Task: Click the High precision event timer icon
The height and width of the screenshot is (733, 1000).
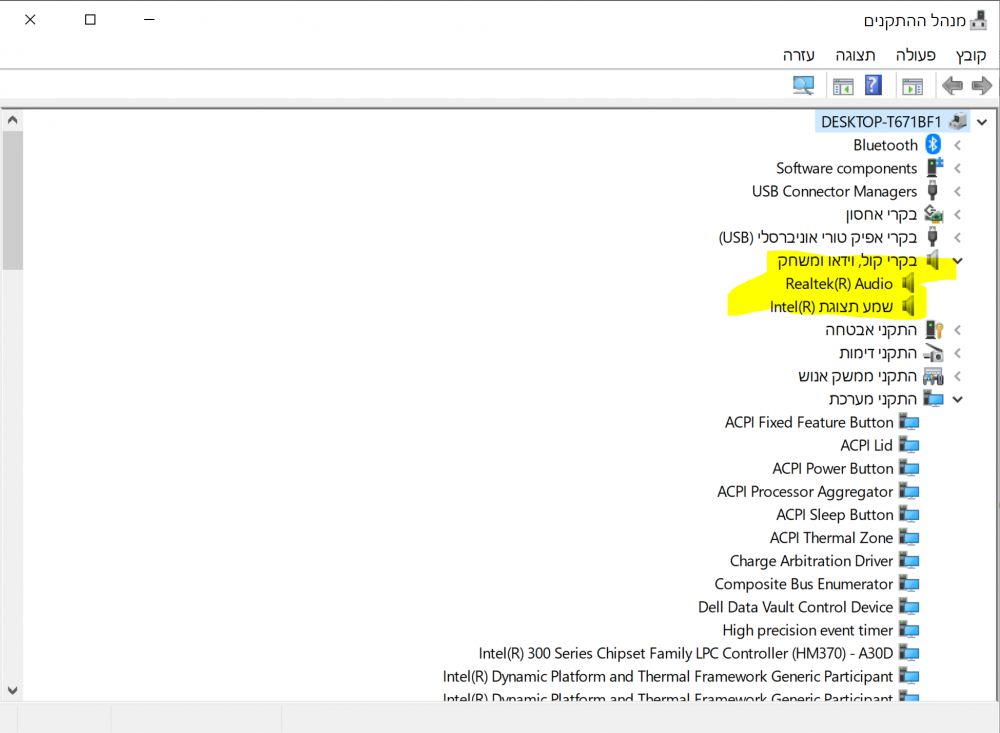Action: pos(909,630)
